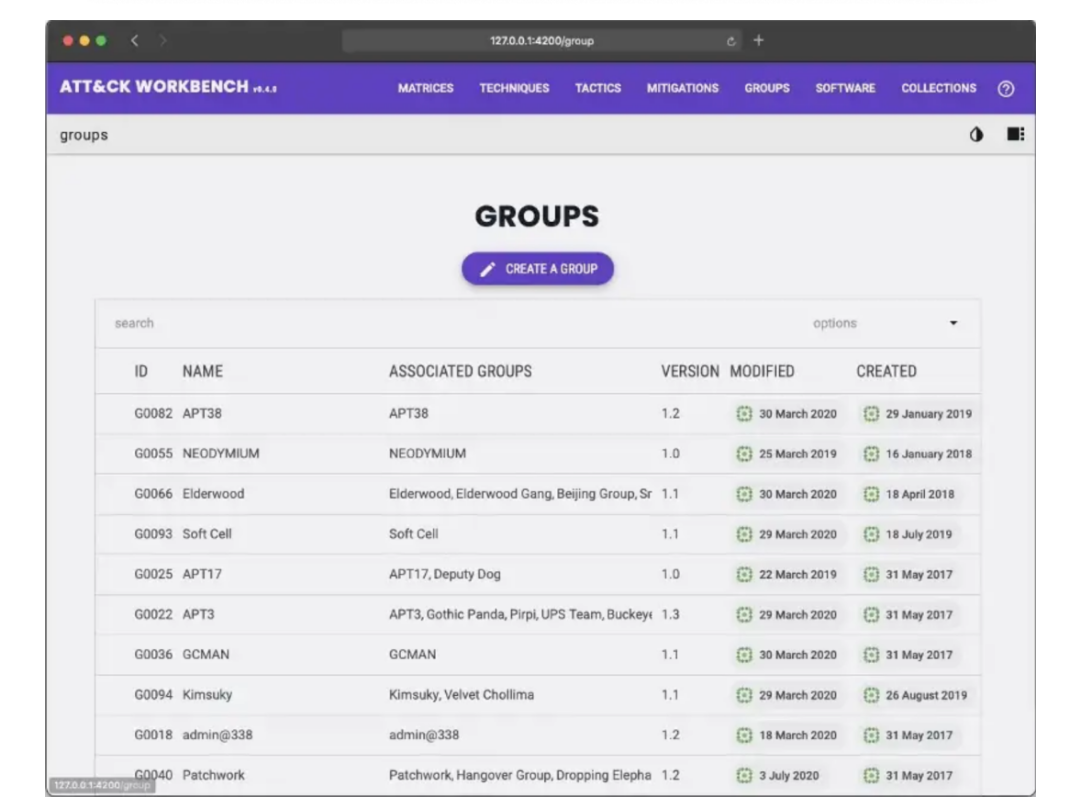1083x808 pixels.
Task: Toggle the dark/light theme contrast icon
Action: pos(976,135)
